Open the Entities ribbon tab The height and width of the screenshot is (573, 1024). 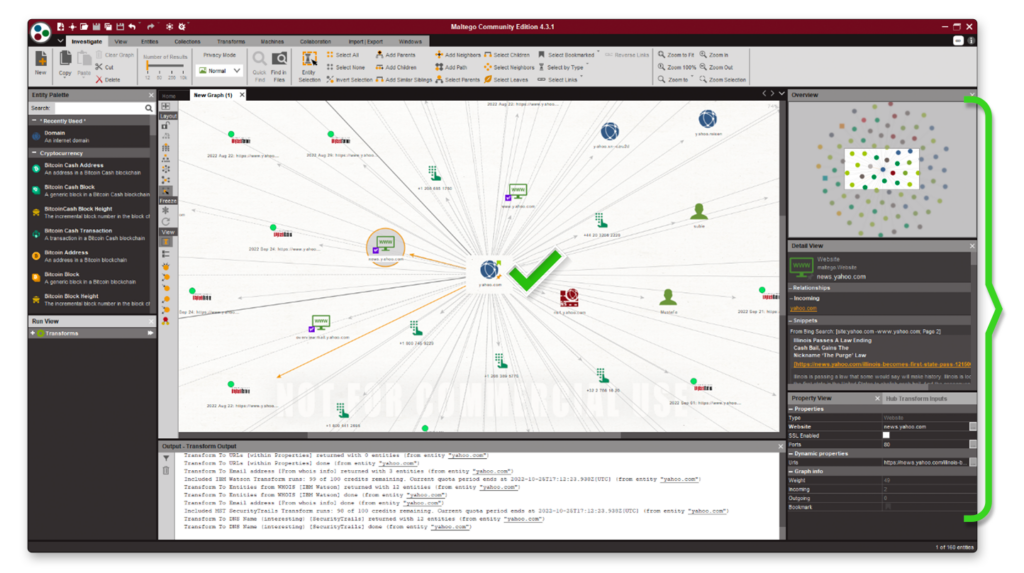click(150, 41)
